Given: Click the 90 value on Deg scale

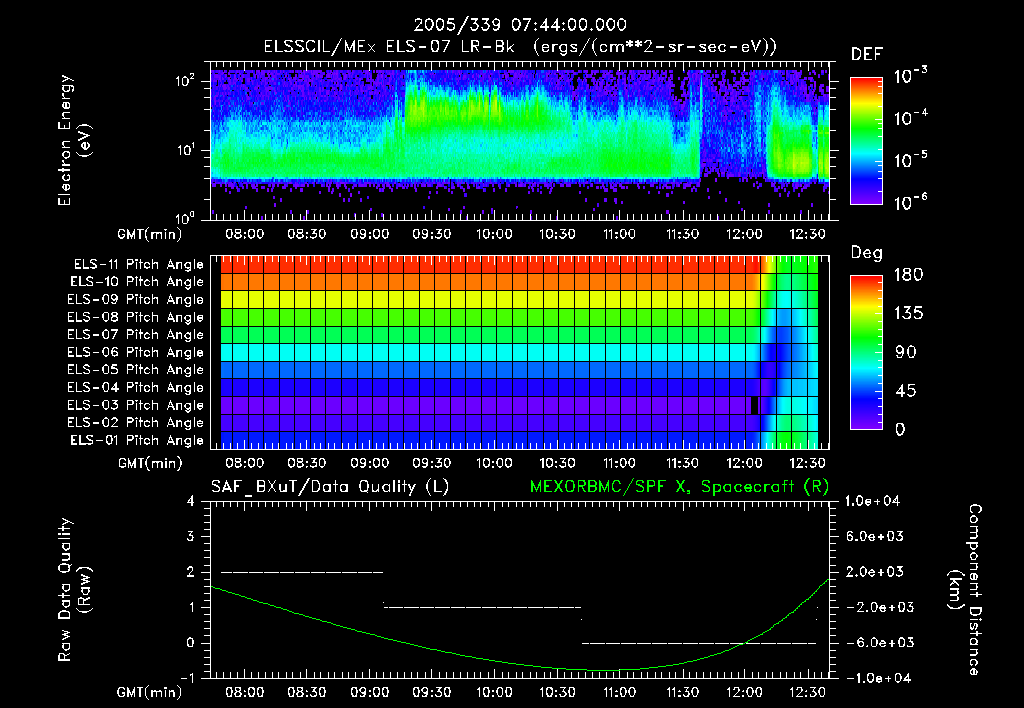Looking at the screenshot, I should pyautogui.click(x=906, y=352).
